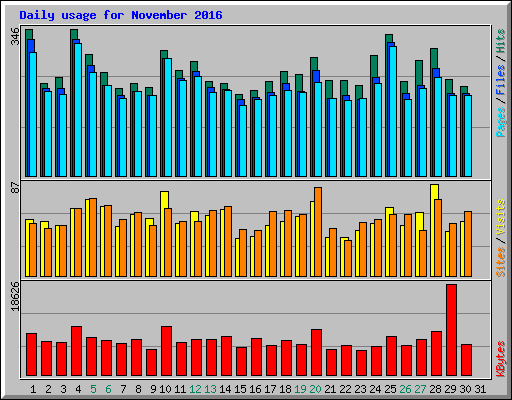Select the cyan Pages bar for day 4

[x=78, y=110]
